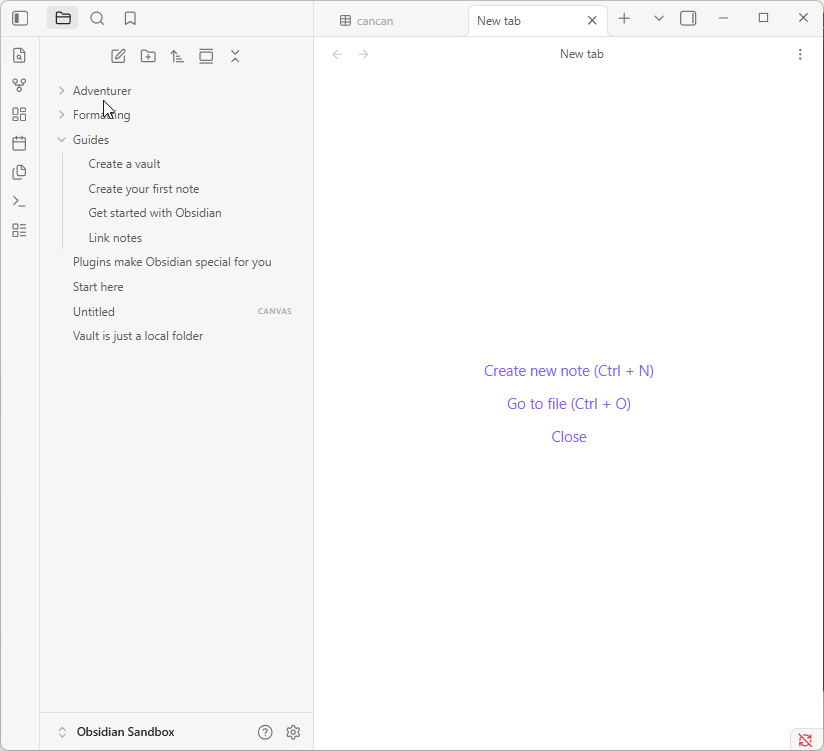Create a new folder in explorer
Image resolution: width=824 pixels, height=751 pixels.
[x=148, y=56]
